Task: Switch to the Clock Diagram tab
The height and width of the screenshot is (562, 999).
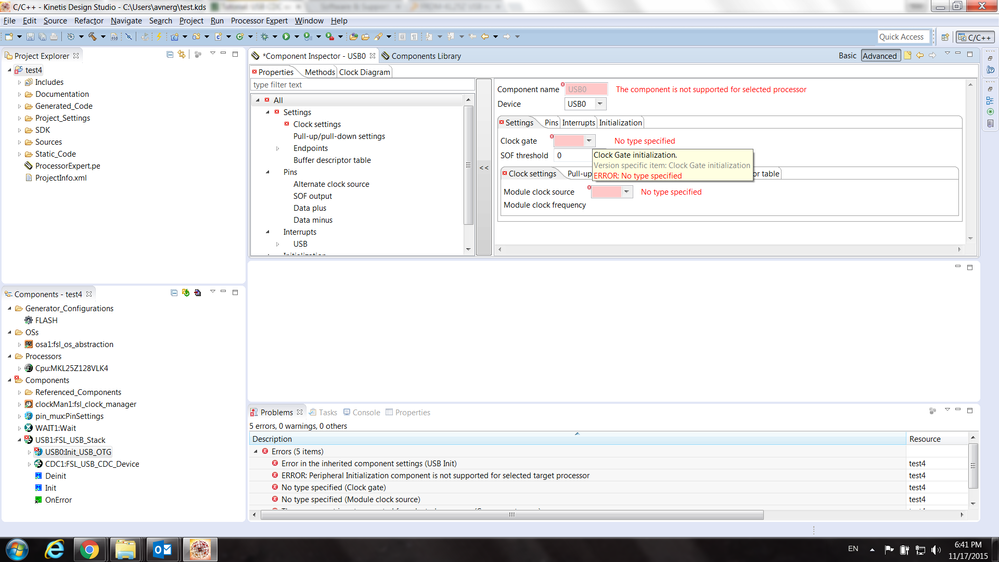Action: pos(364,72)
